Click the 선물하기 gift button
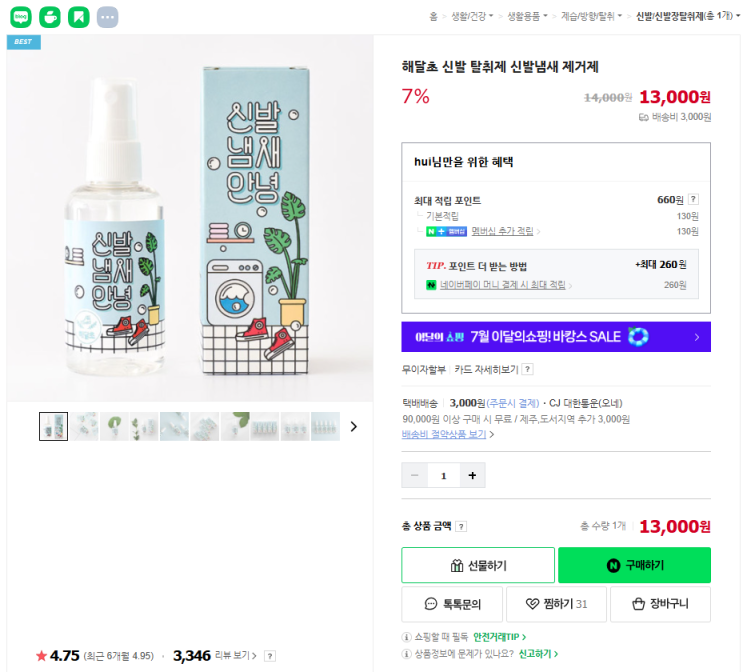Viewport: 743px width, 672px height. coord(478,565)
